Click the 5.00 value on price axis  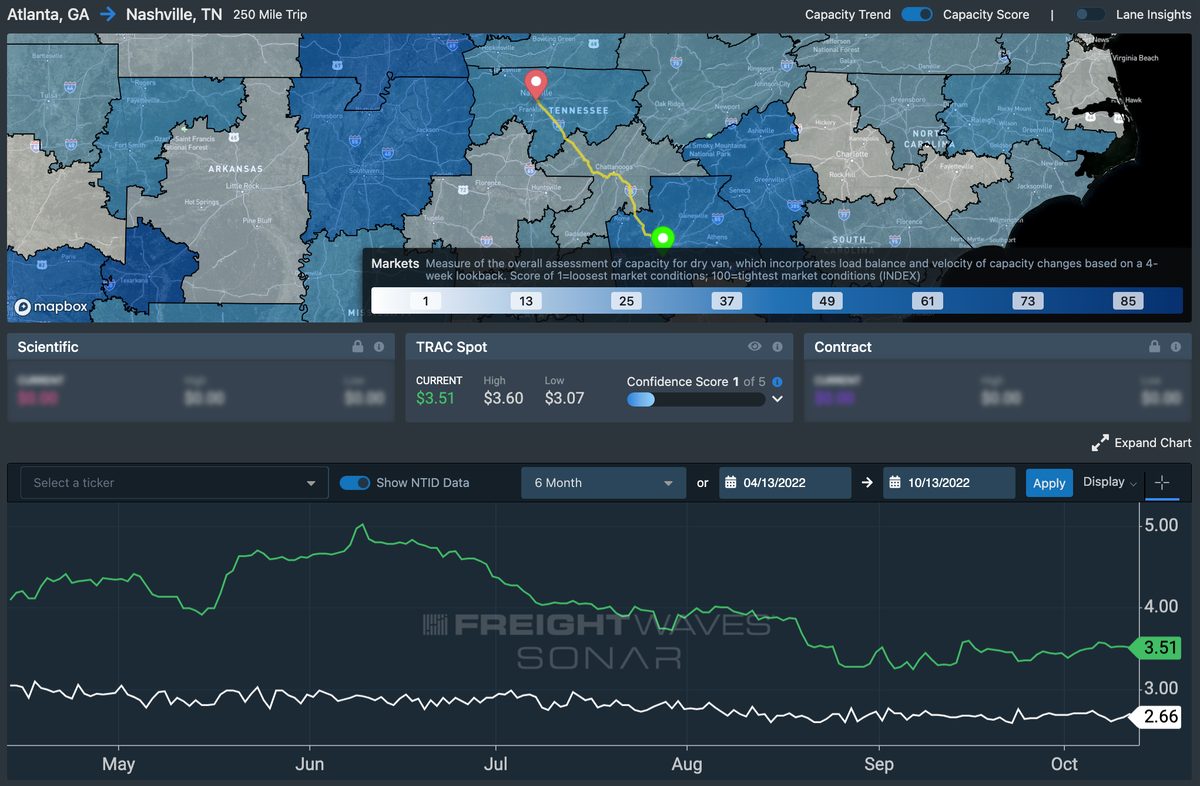1161,525
